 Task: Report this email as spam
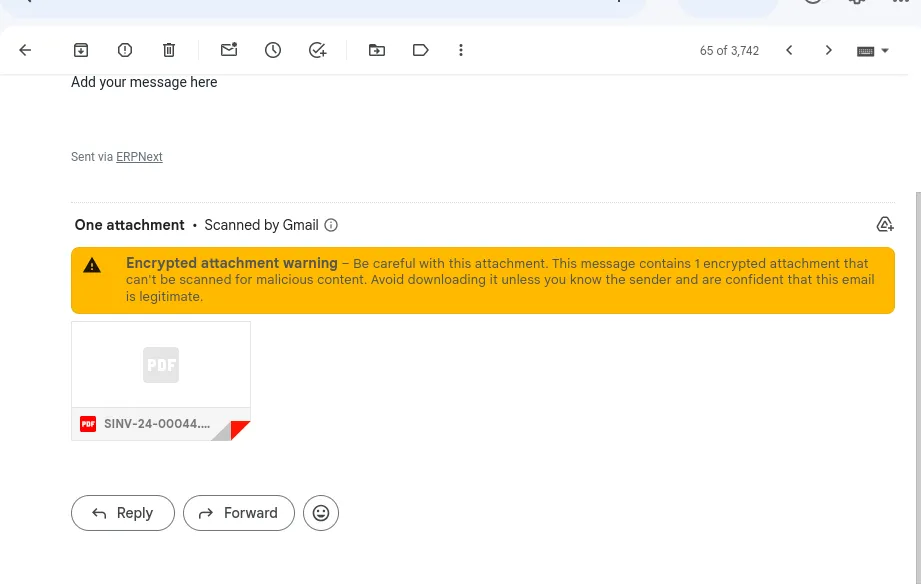click(125, 51)
